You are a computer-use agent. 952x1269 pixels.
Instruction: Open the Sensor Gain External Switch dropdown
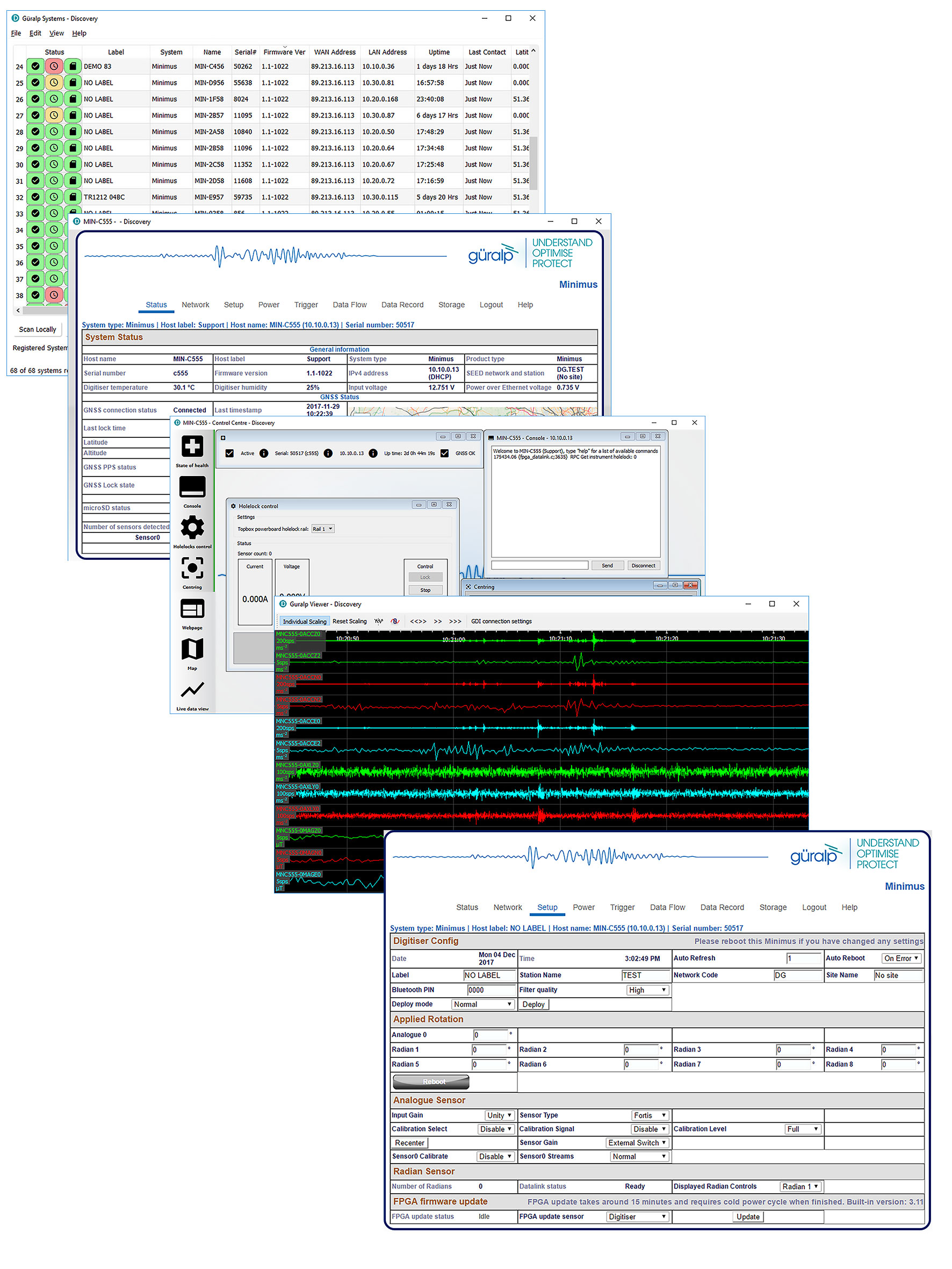tap(637, 1143)
